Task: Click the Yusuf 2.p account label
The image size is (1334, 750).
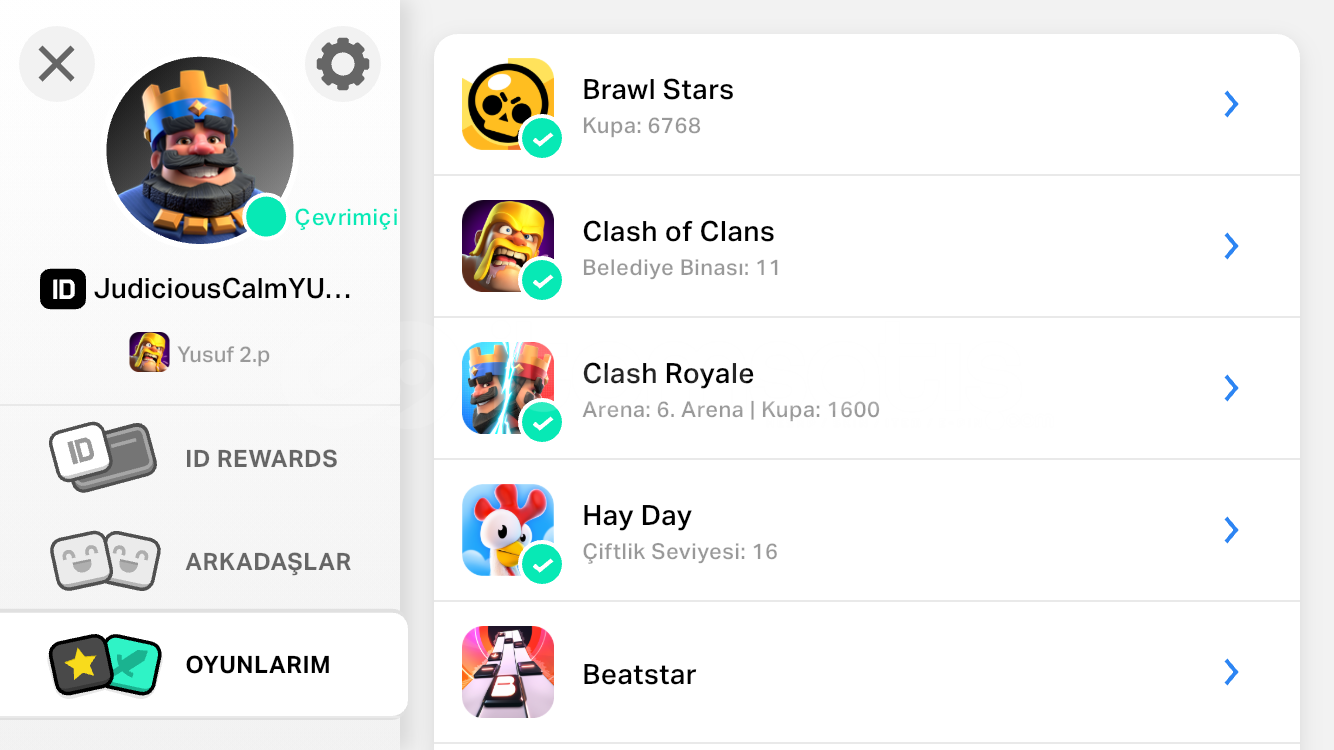Action: point(223,353)
